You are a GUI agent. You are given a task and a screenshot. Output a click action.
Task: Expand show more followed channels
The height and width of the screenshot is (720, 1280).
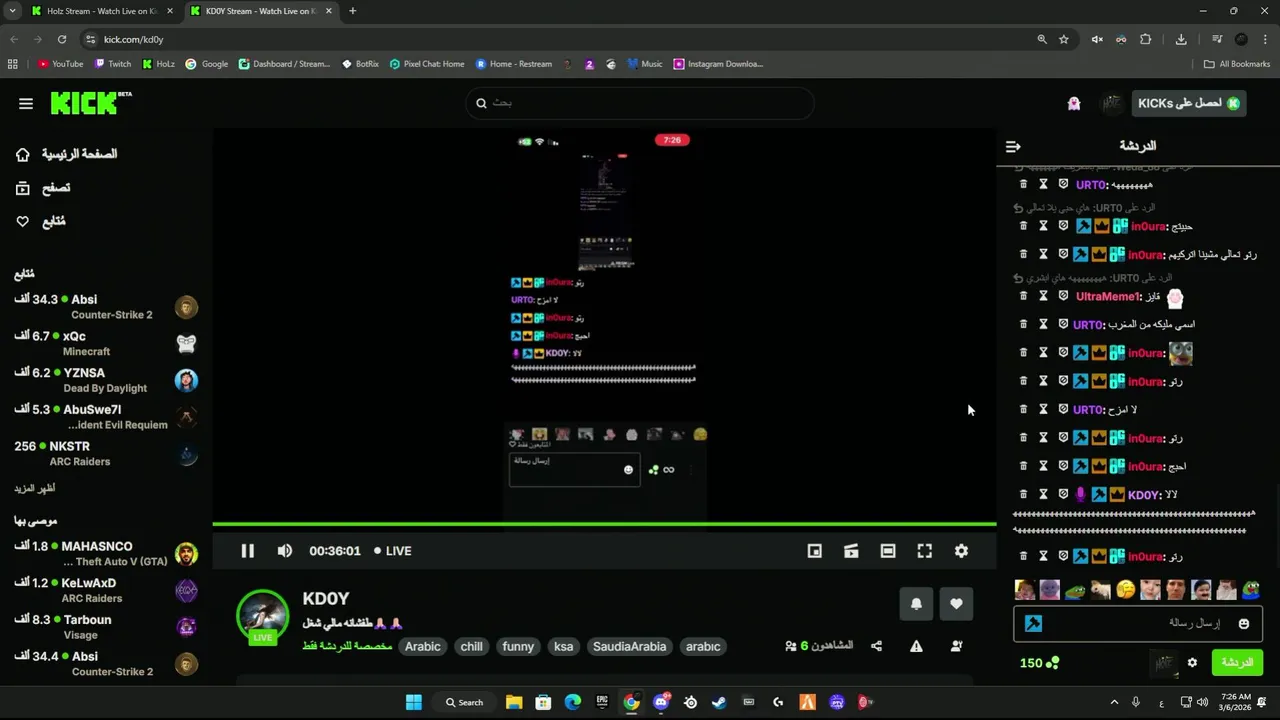click(35, 488)
